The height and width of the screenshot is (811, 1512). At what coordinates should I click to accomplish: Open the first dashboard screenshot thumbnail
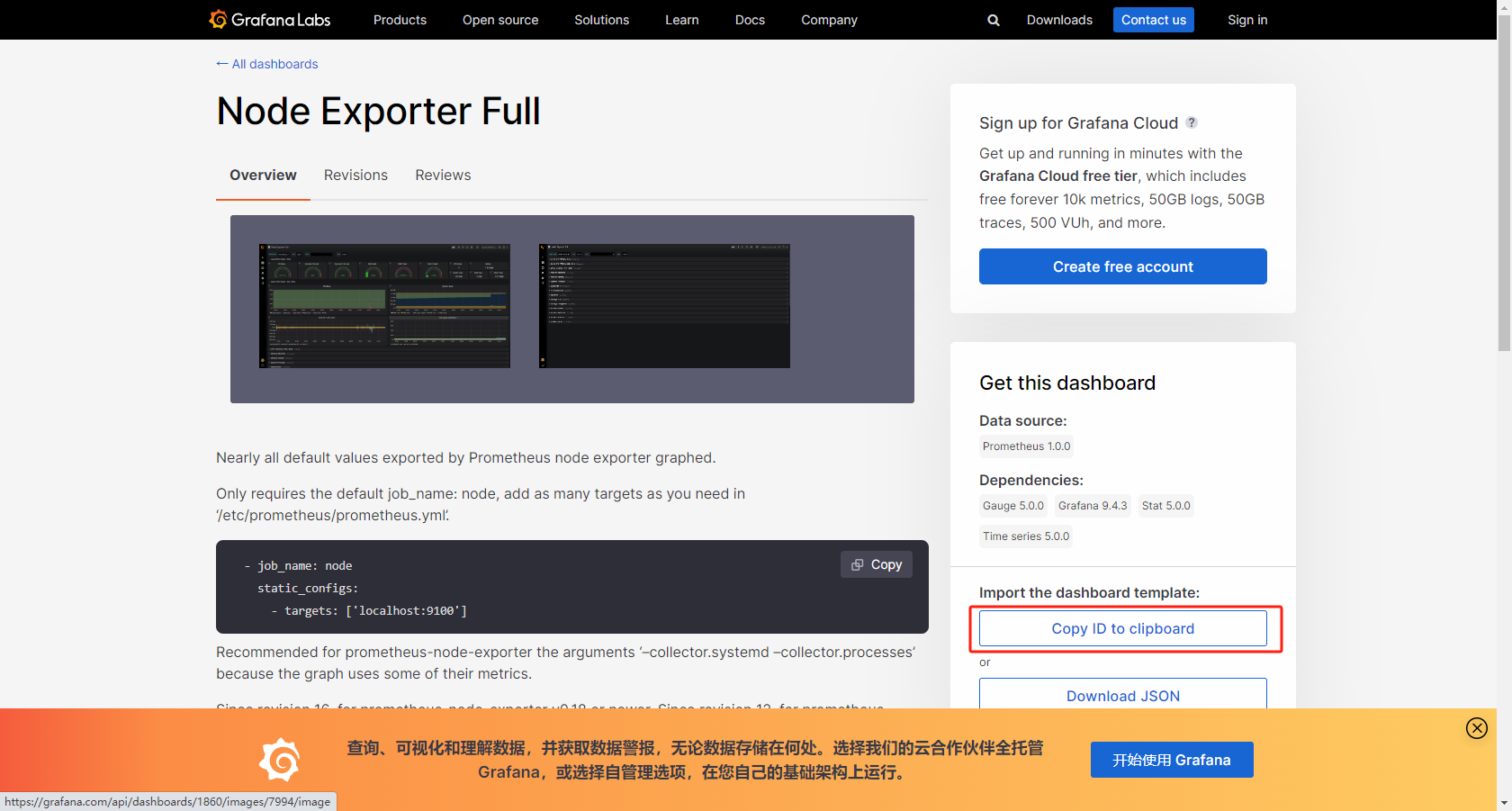(384, 306)
